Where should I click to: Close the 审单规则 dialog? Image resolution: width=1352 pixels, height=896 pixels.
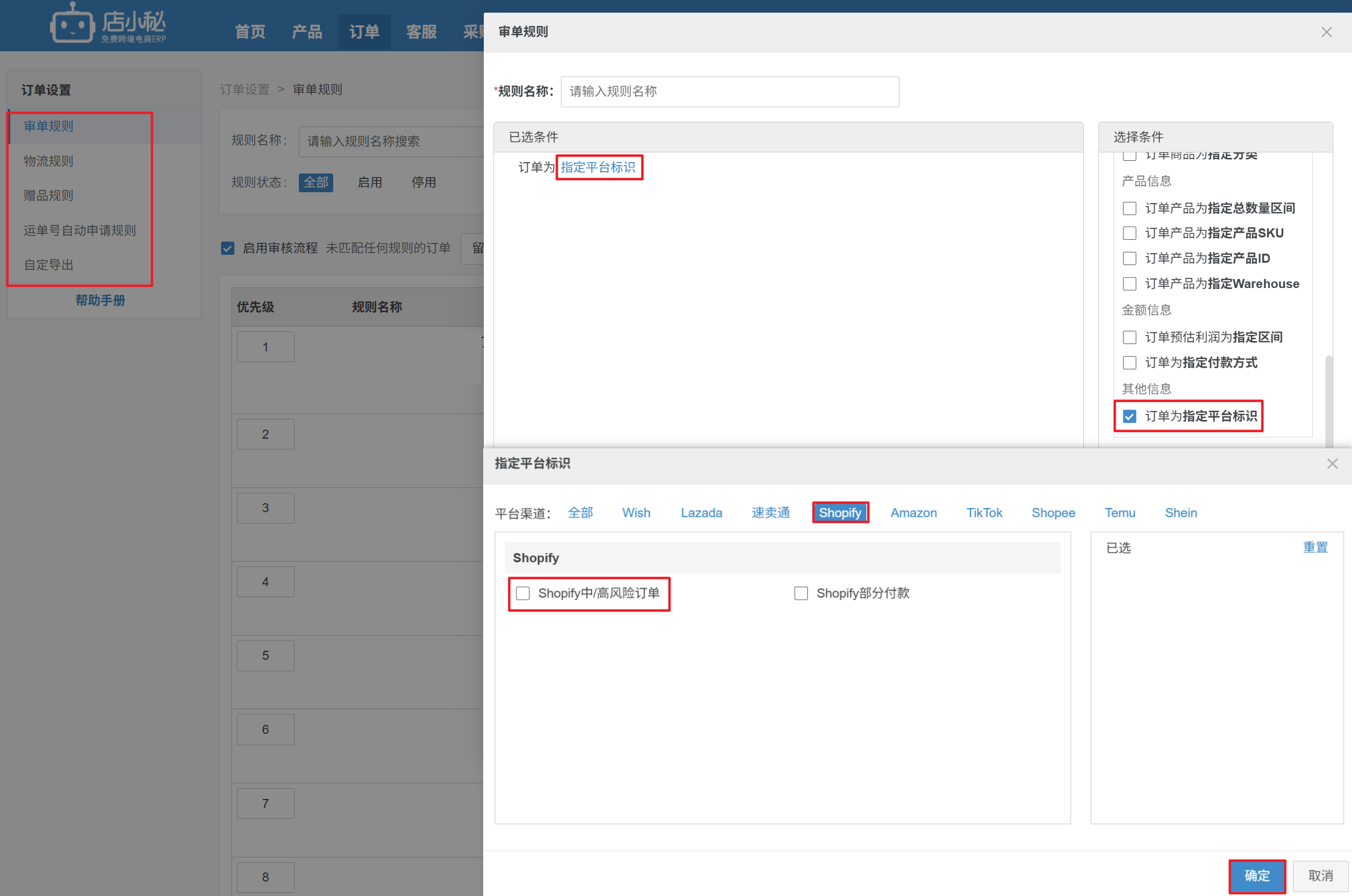[x=1326, y=32]
